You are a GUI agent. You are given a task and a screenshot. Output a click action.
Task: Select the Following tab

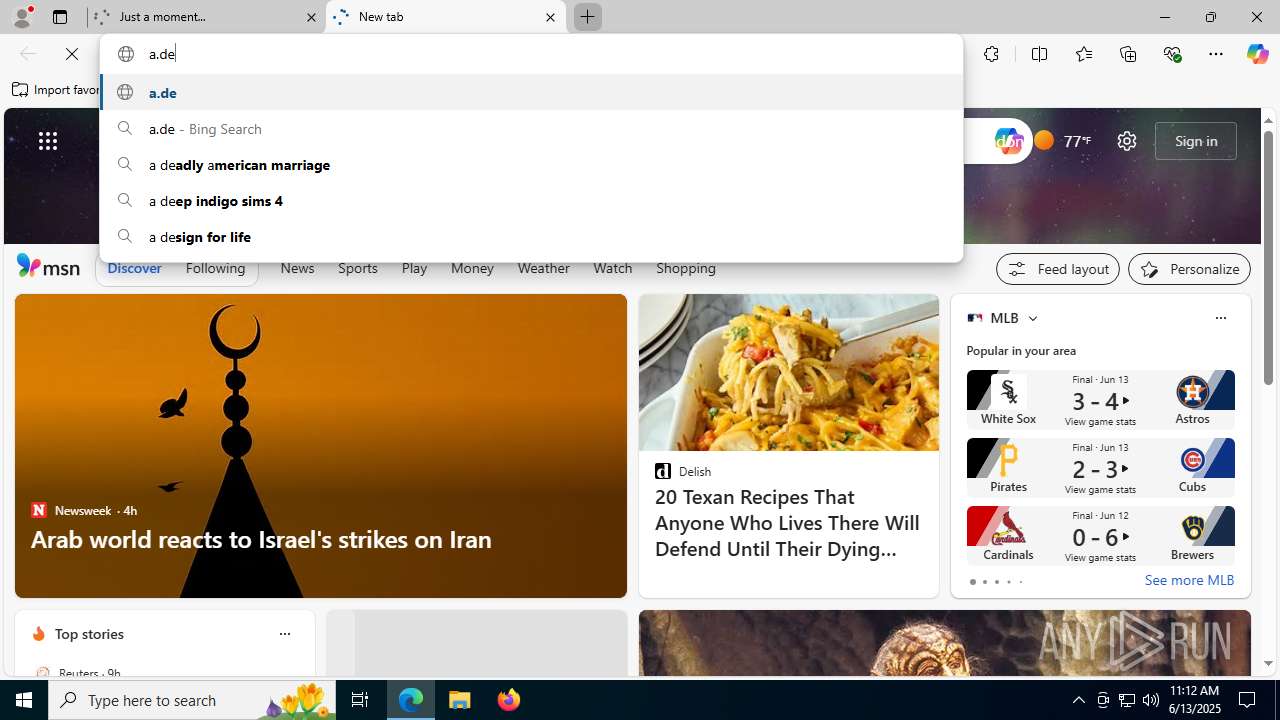point(215,268)
